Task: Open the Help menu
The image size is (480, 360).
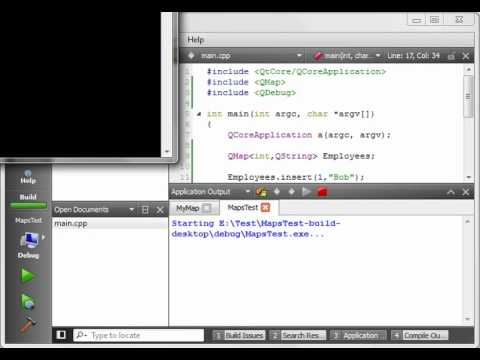Action: 195,40
